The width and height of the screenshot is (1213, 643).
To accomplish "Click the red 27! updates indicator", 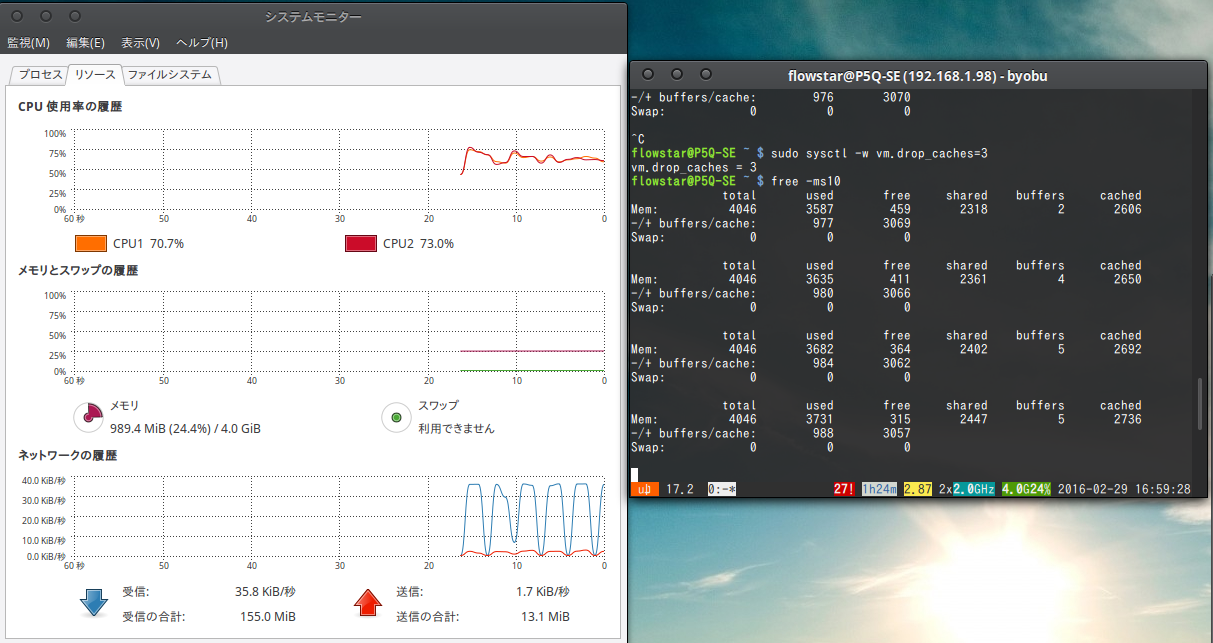I will (844, 489).
